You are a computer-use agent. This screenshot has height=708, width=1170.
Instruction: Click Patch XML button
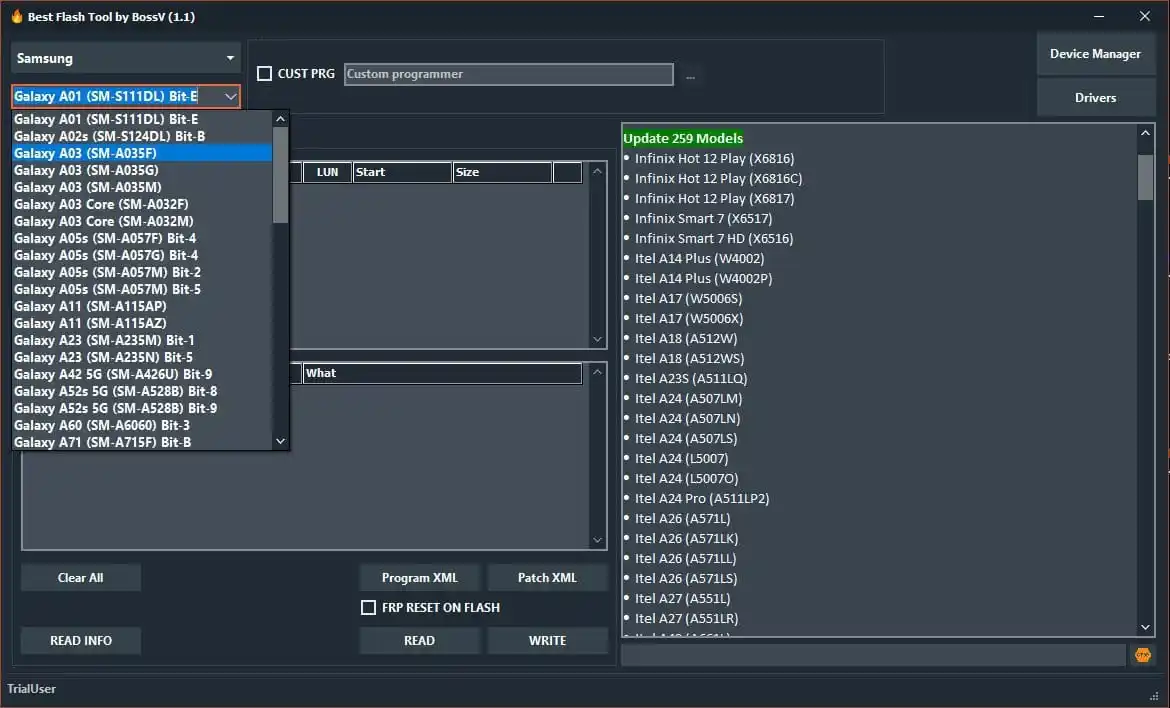click(547, 577)
